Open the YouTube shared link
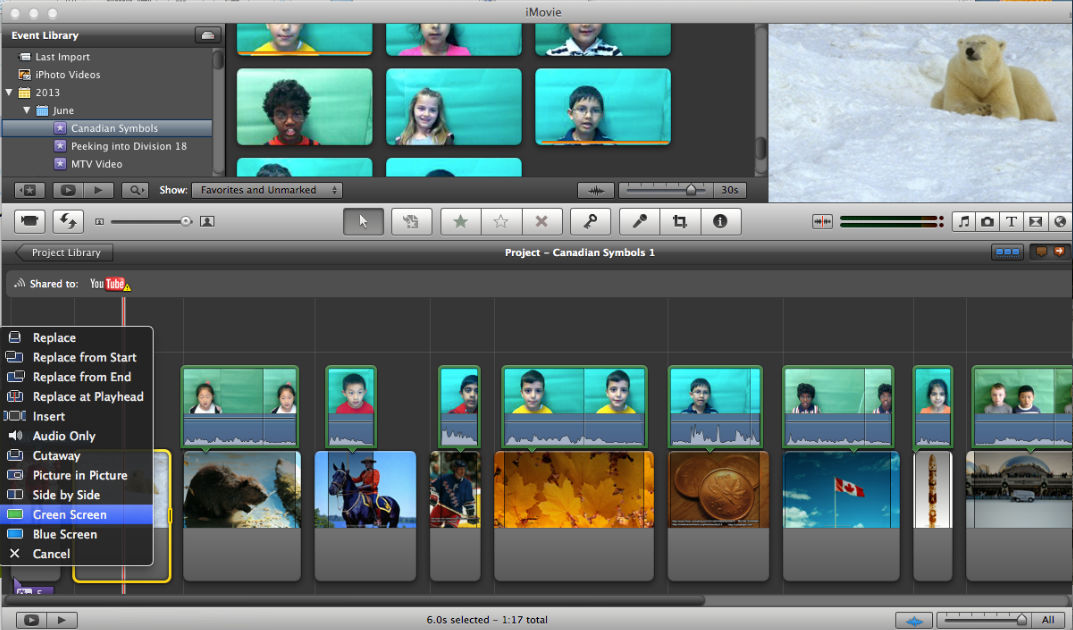This screenshot has height=630, width=1073. [110, 283]
